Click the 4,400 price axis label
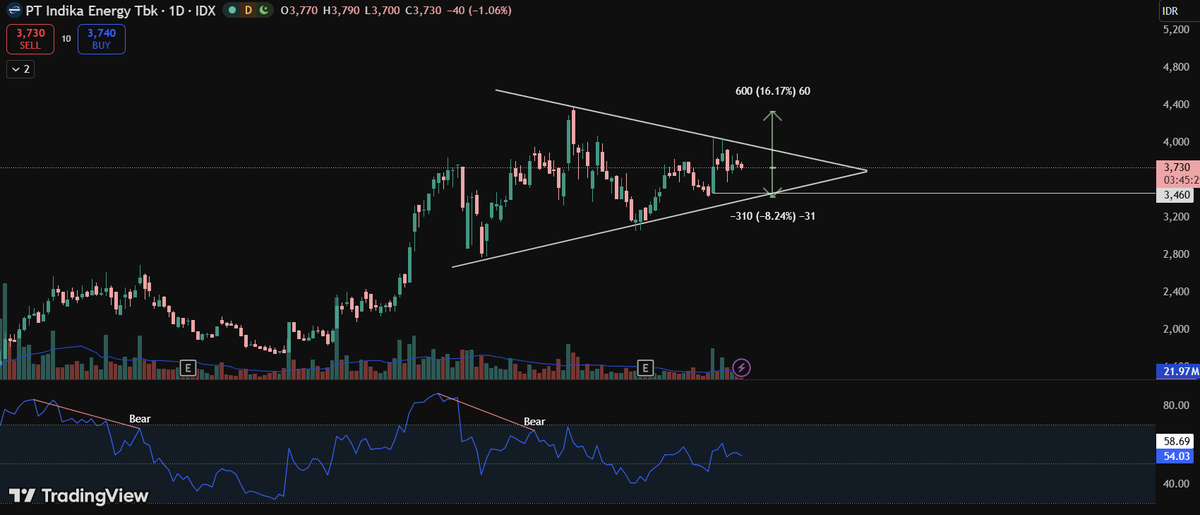 click(x=1177, y=105)
